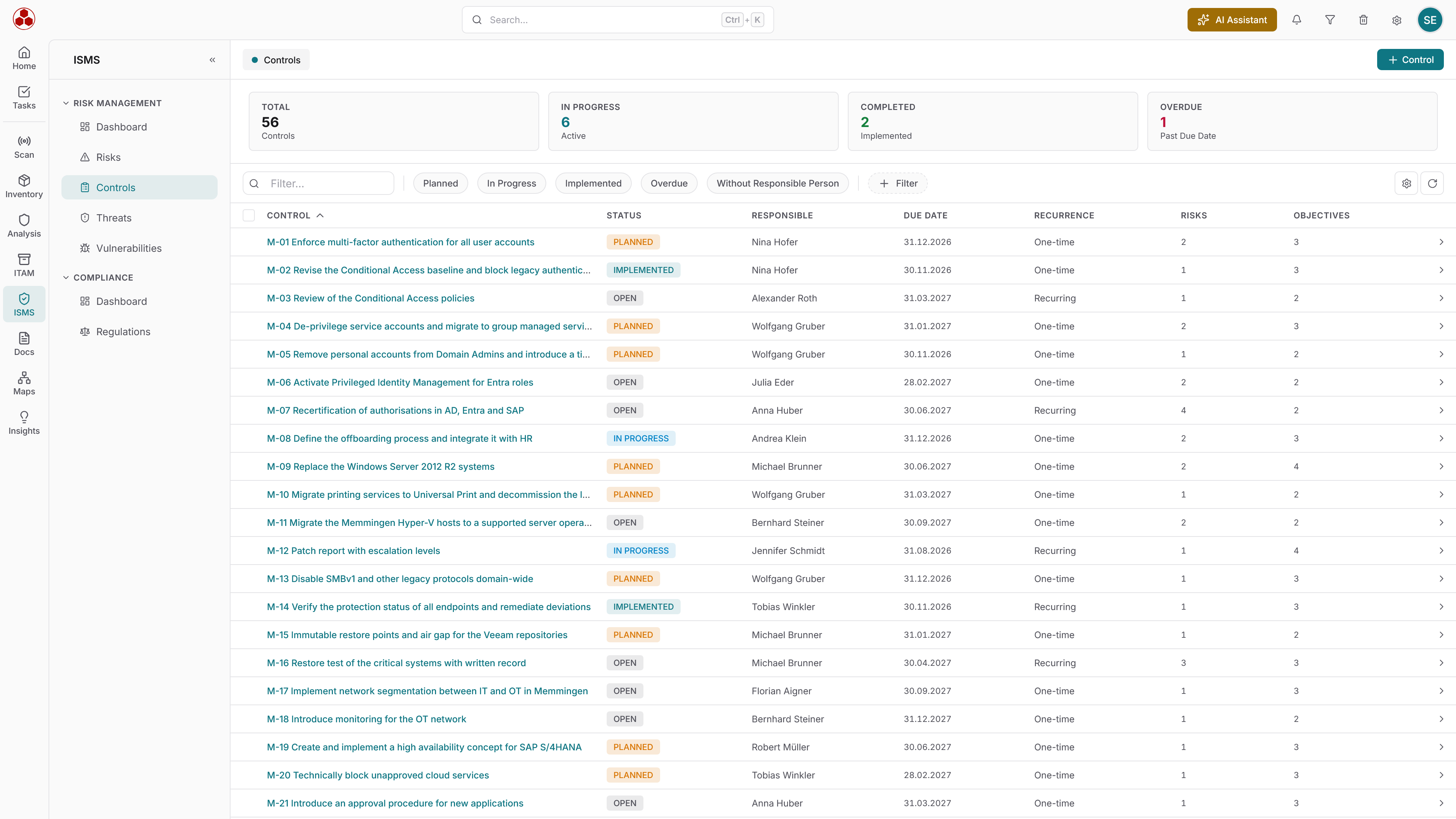The width and height of the screenshot is (1456, 819).
Task: Open Threats in the sidebar
Action: (139, 218)
